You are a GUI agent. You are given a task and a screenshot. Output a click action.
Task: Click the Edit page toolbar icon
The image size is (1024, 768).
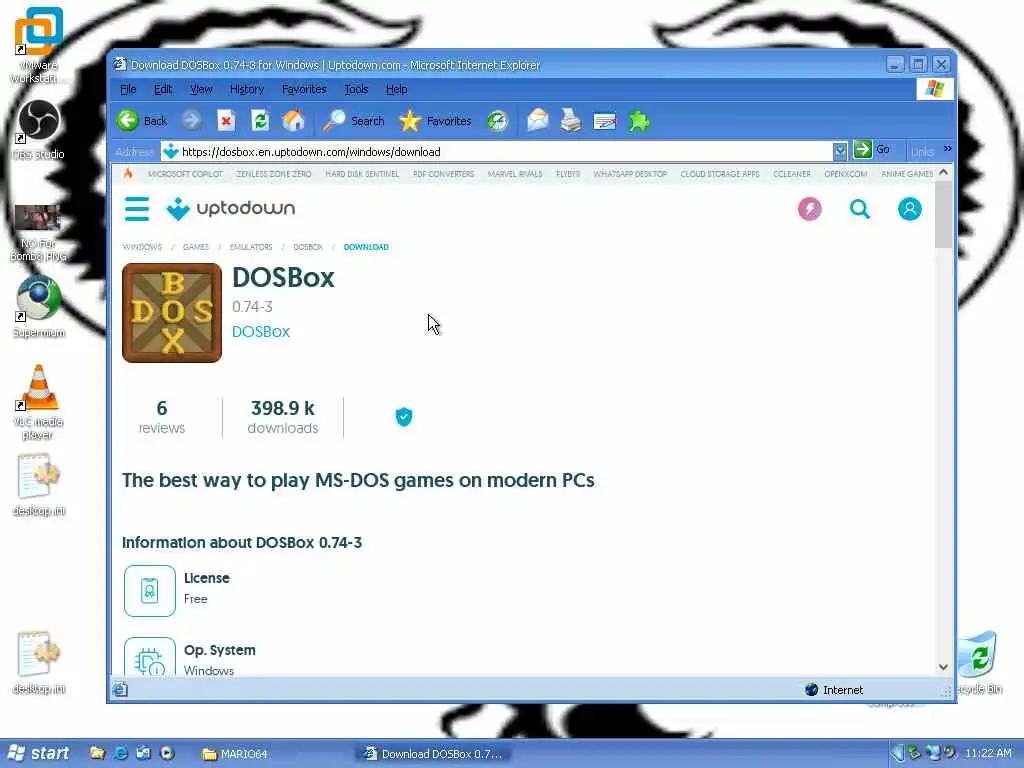tap(605, 121)
